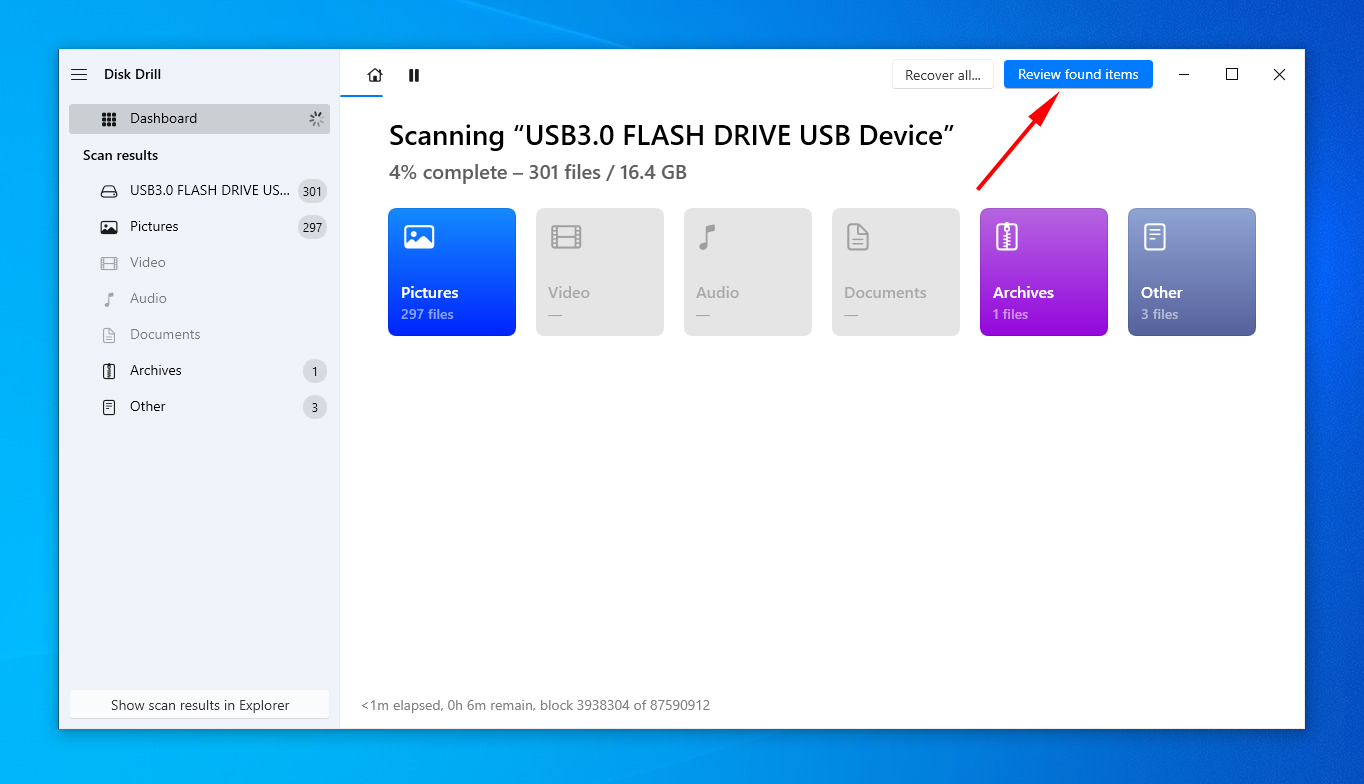Click the drive icon in the sidebar
This screenshot has width=1364, height=784.
click(x=109, y=191)
